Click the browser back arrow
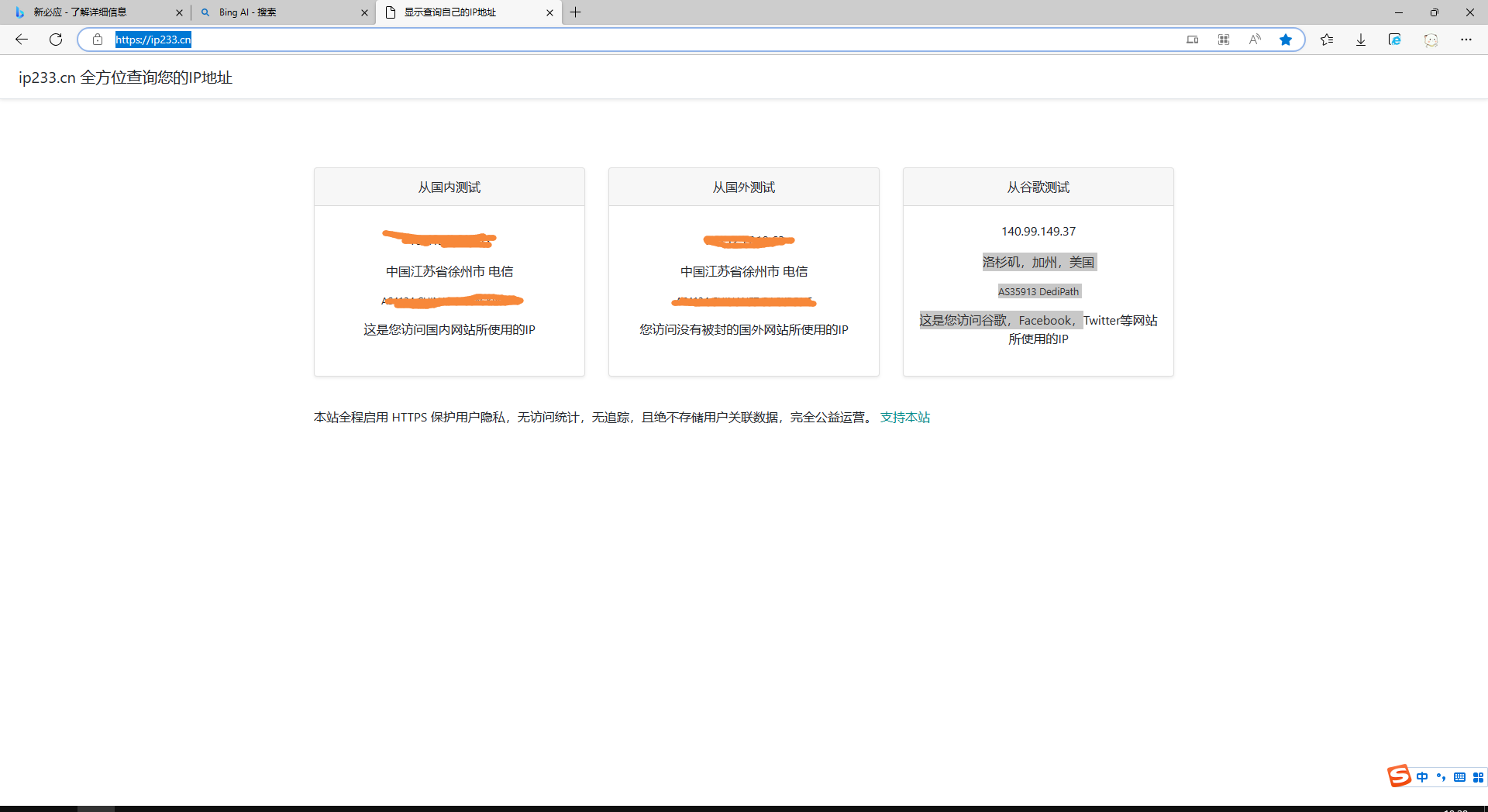The image size is (1488, 812). click(x=22, y=40)
